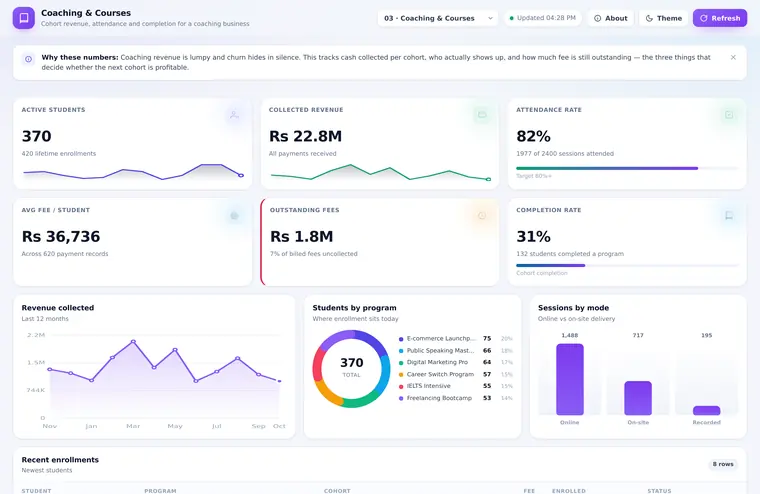The width and height of the screenshot is (760, 494).
Task: Click 420 lifetime enrollments text
Action: (59, 154)
